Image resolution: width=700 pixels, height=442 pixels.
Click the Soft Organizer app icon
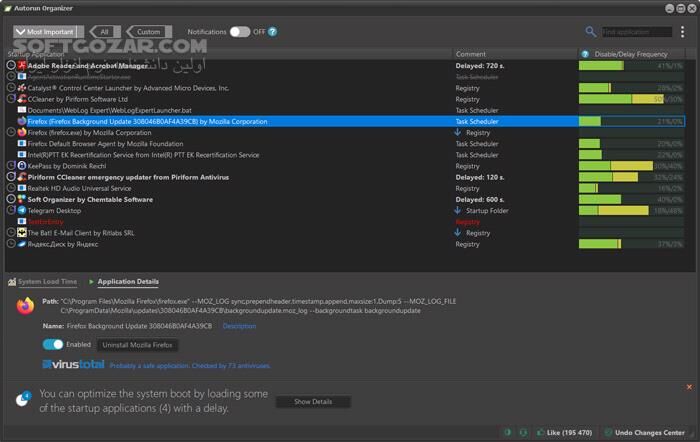(x=22, y=199)
